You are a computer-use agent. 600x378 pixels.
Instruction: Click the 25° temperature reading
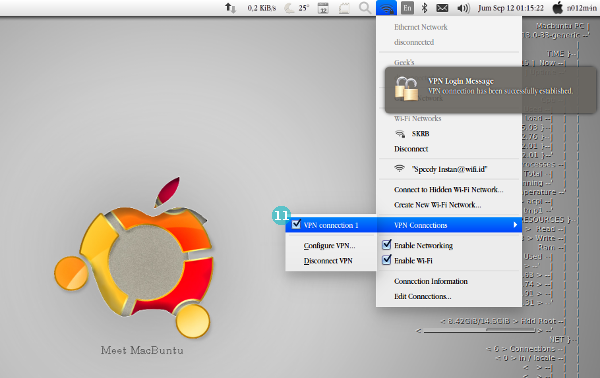pos(303,8)
